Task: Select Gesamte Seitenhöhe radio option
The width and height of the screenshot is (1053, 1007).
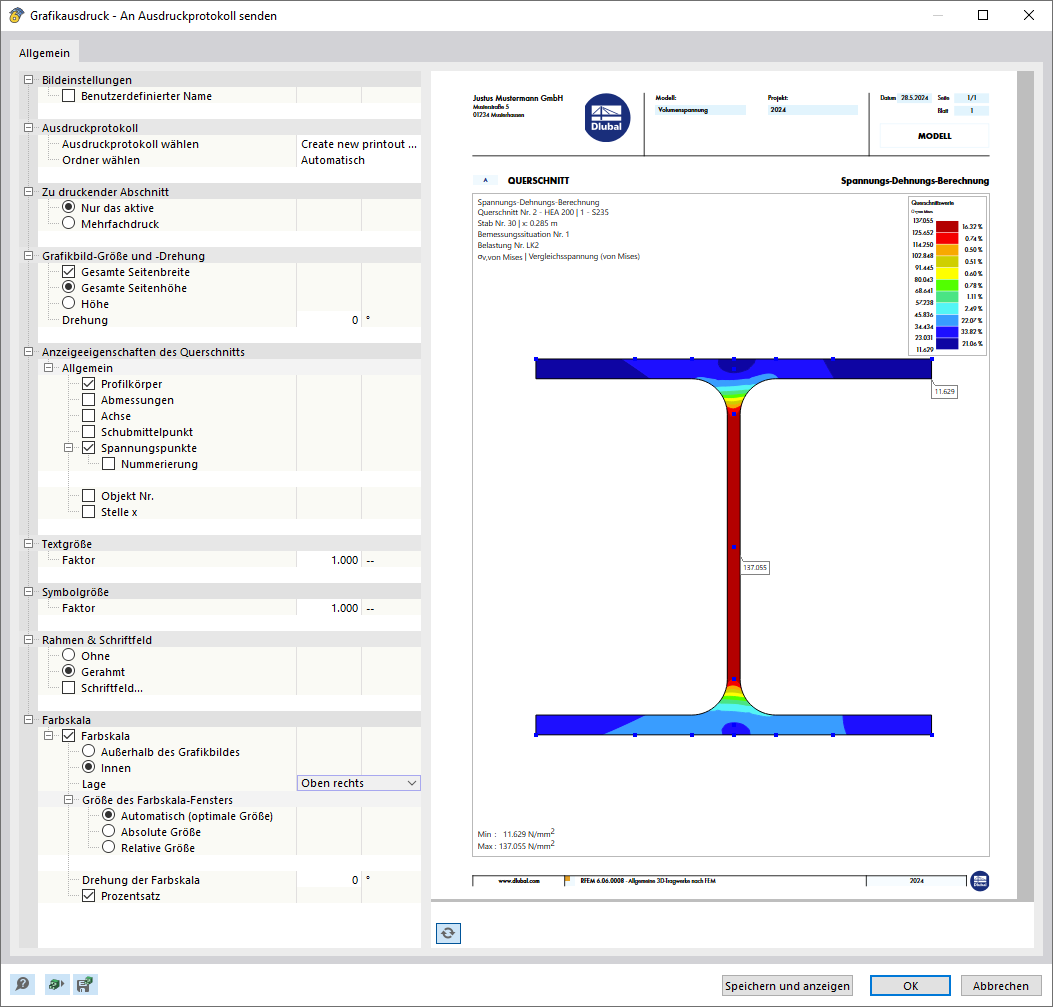Action: (68, 287)
